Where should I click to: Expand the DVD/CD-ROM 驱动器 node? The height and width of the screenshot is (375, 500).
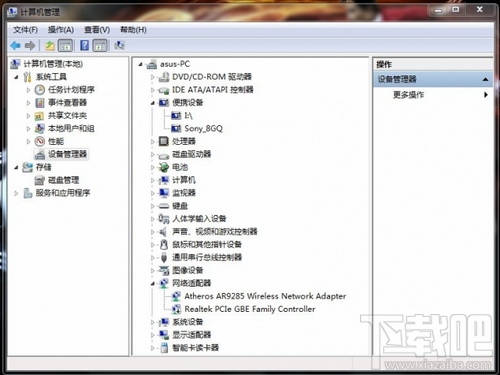[x=152, y=77]
